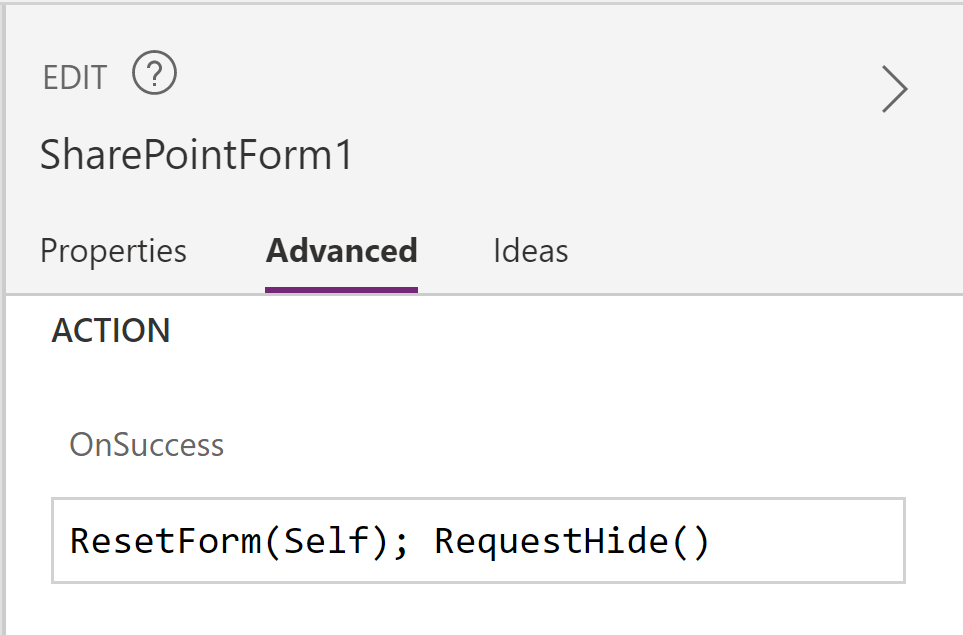This screenshot has height=635, width=963.
Task: Open the Advanced tab
Action: coord(341,251)
